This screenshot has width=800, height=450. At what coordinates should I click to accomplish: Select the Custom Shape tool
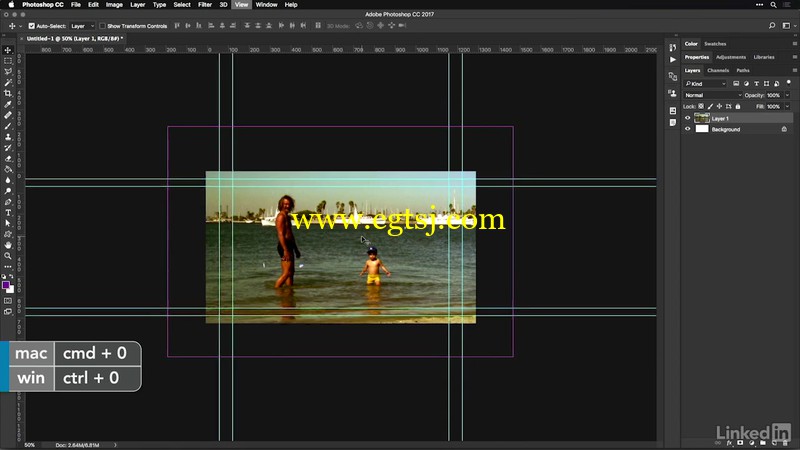(x=8, y=234)
